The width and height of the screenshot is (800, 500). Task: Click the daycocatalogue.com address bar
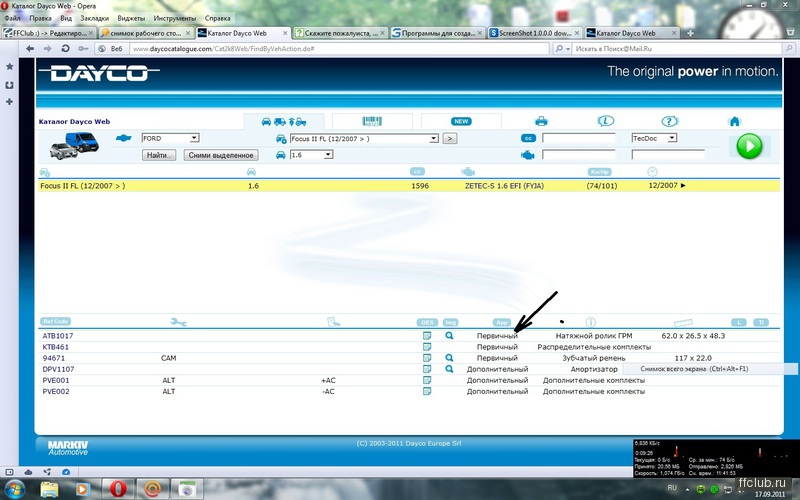(339, 49)
